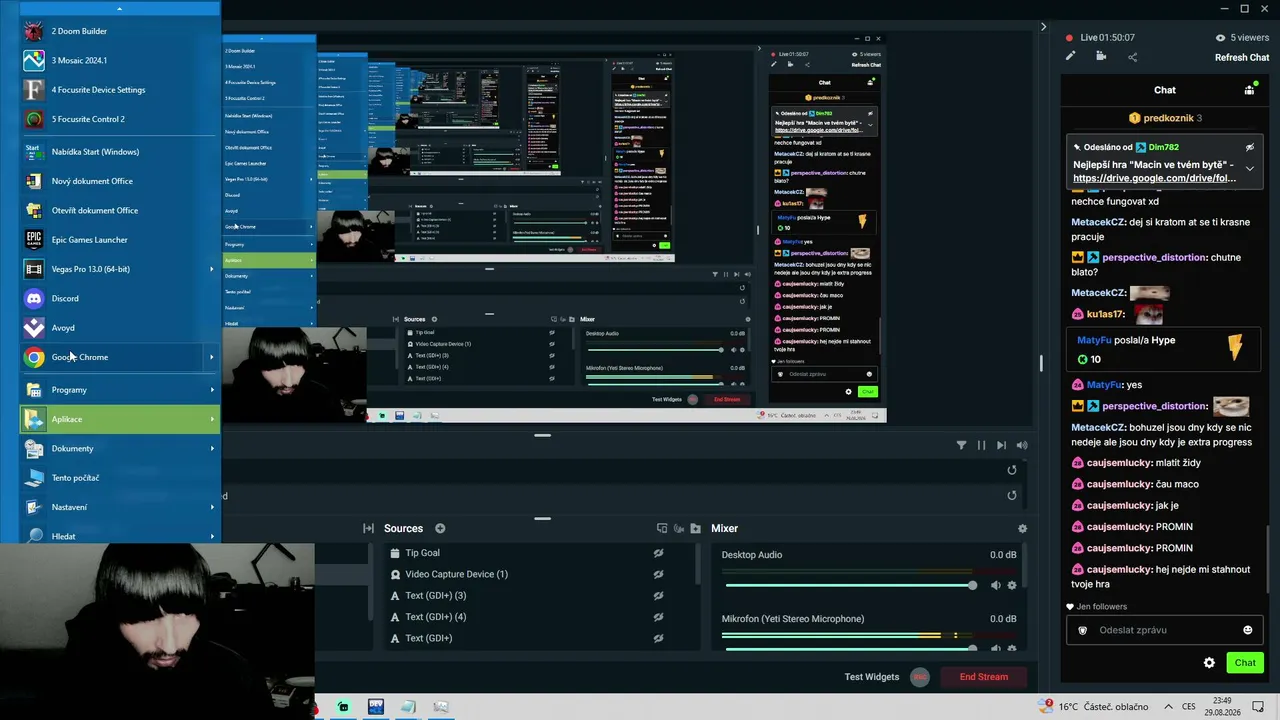Open the notification center in taskbar
This screenshot has width=1280, height=720.
tap(1259, 706)
